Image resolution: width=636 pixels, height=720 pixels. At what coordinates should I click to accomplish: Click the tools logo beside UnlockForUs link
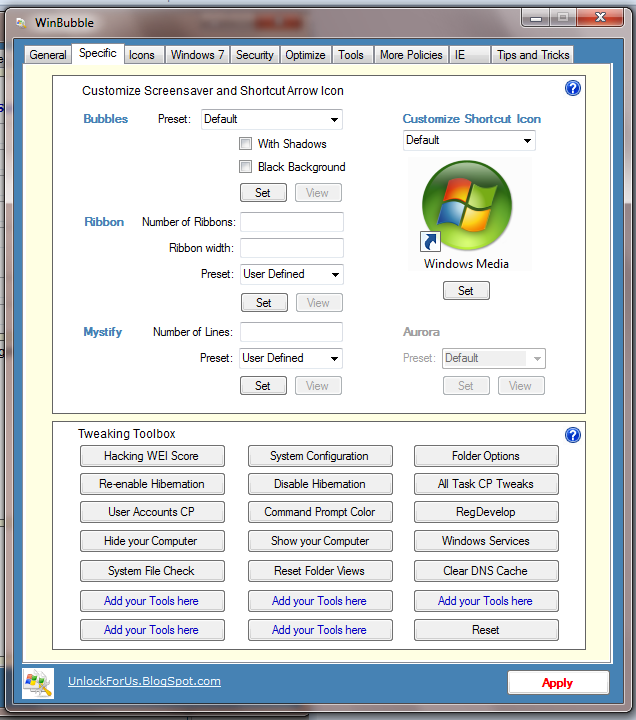coord(38,683)
